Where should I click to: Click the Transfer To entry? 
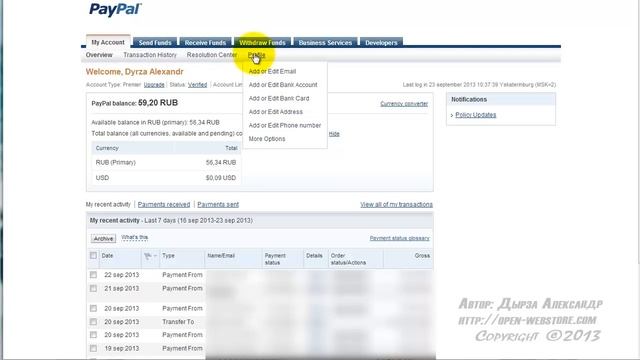click(178, 322)
